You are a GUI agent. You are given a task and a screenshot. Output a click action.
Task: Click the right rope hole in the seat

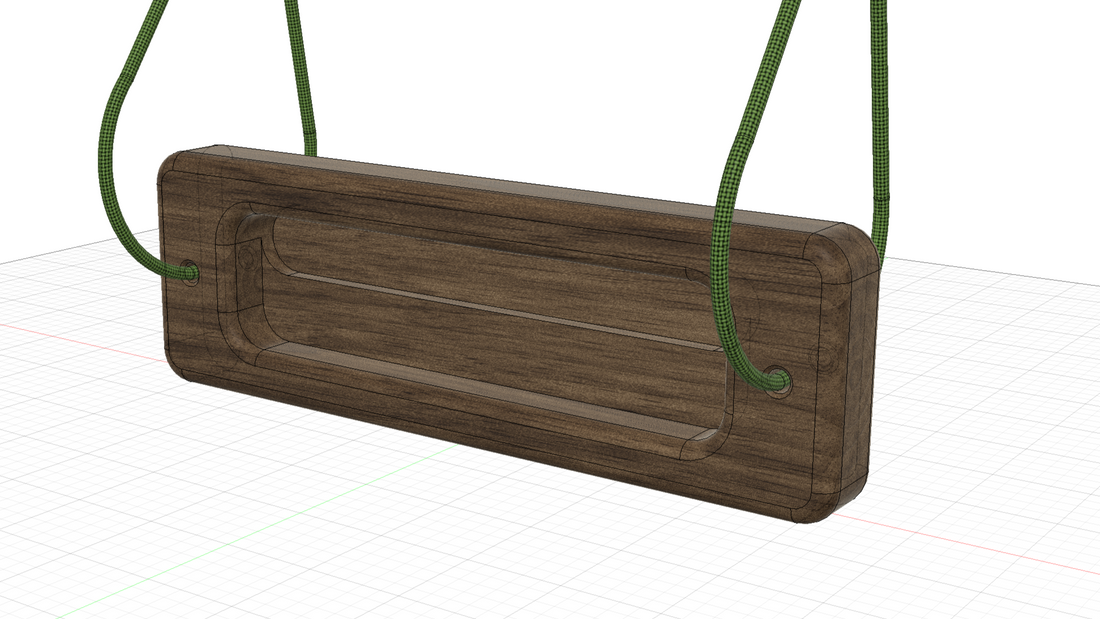click(x=779, y=379)
